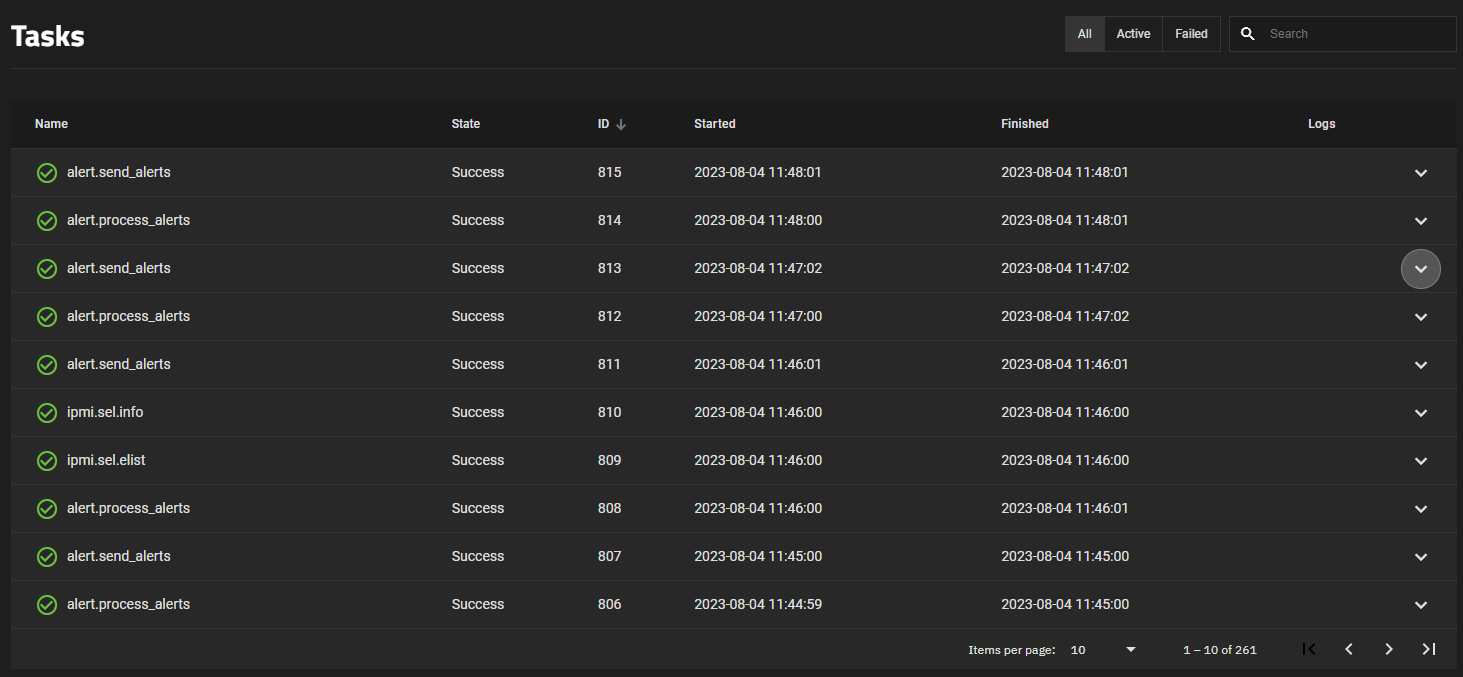1463x677 pixels.
Task: Expand the row for task 809
Action: [x=1420, y=461]
